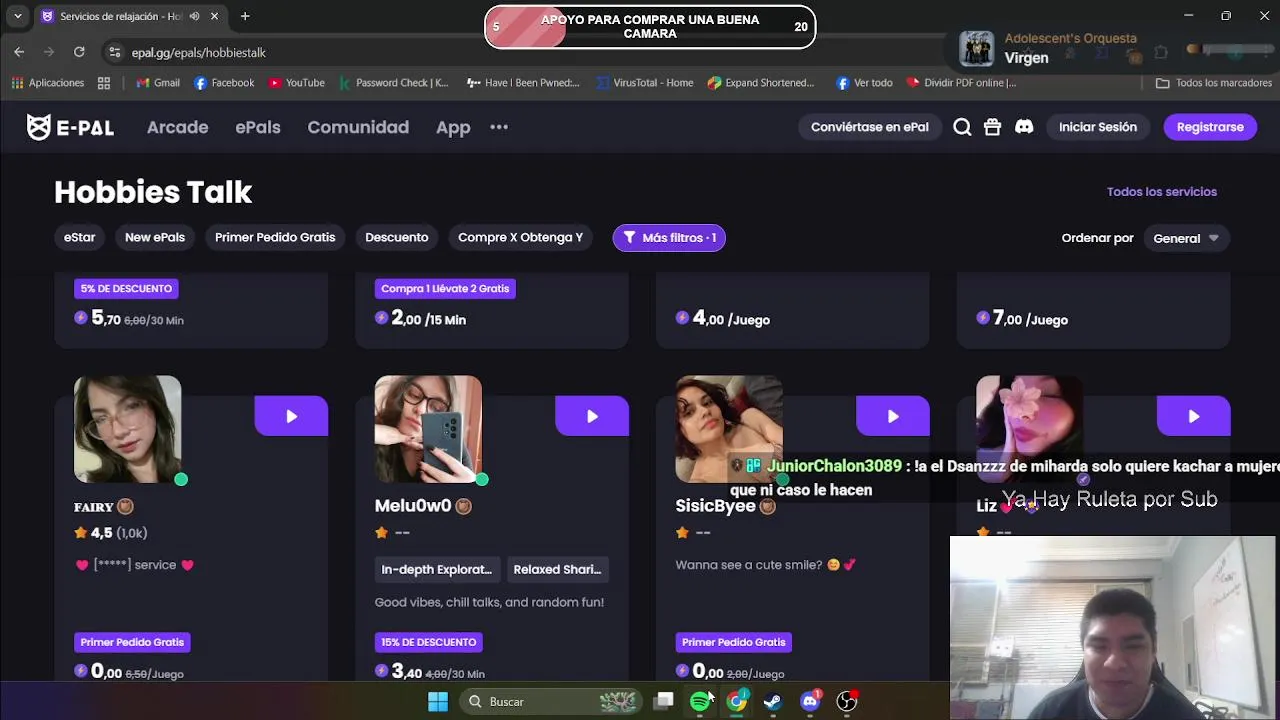Click the camera donation goal progress bar

650,27
